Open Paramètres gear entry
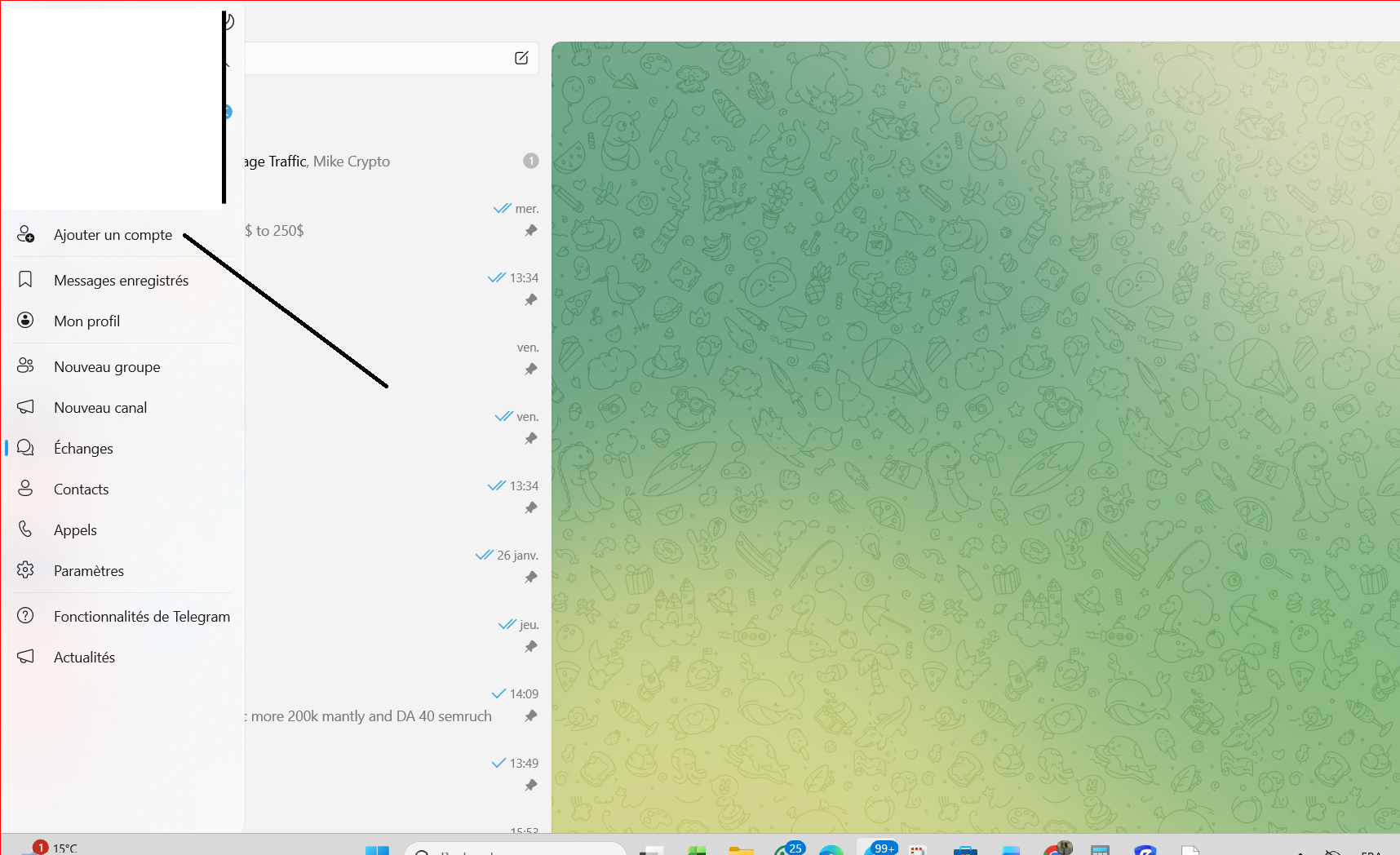Screen dimensions: 1400x855 click(x=122, y=570)
